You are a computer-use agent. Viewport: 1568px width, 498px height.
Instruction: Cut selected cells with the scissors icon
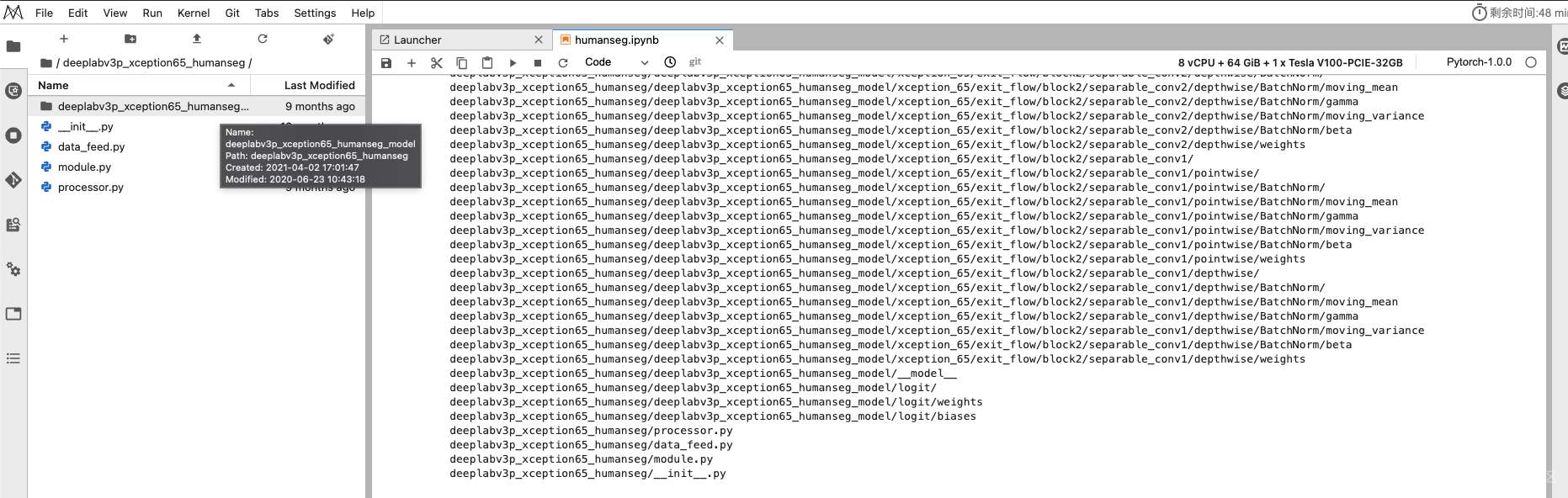coord(437,62)
